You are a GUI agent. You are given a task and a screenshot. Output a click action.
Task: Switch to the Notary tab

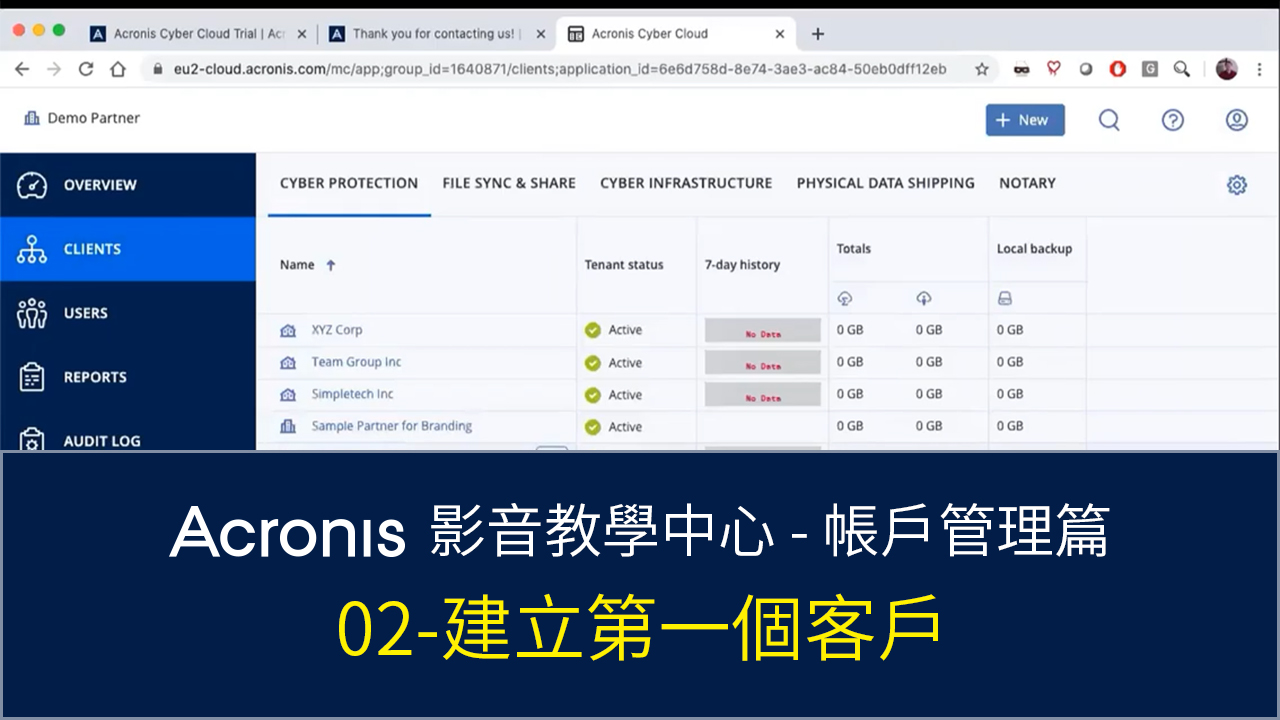coord(1028,183)
